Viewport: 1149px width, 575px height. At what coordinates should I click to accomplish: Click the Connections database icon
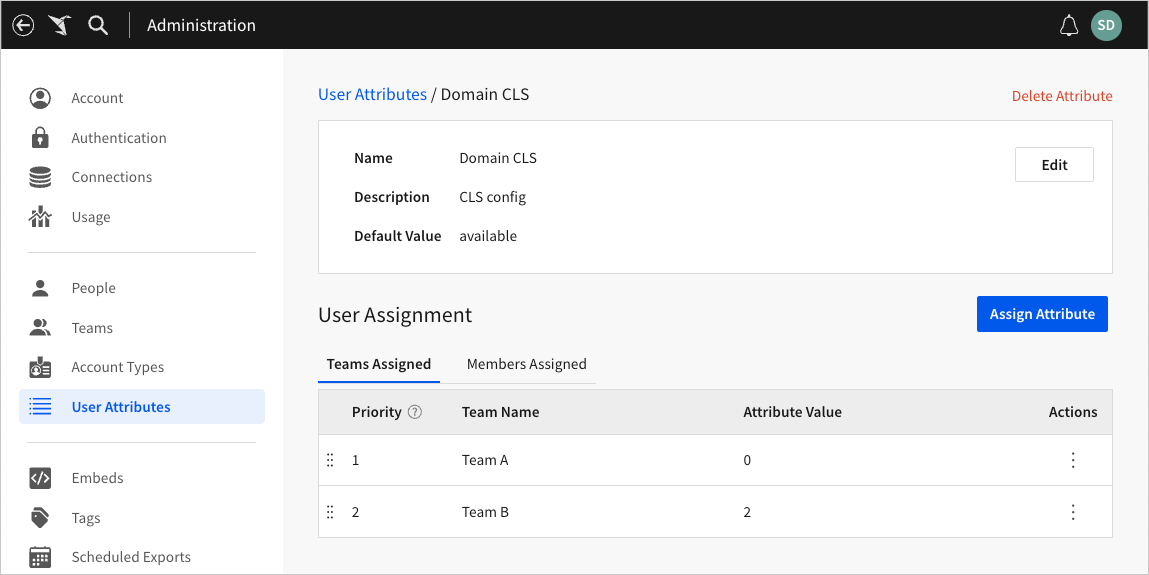40,177
